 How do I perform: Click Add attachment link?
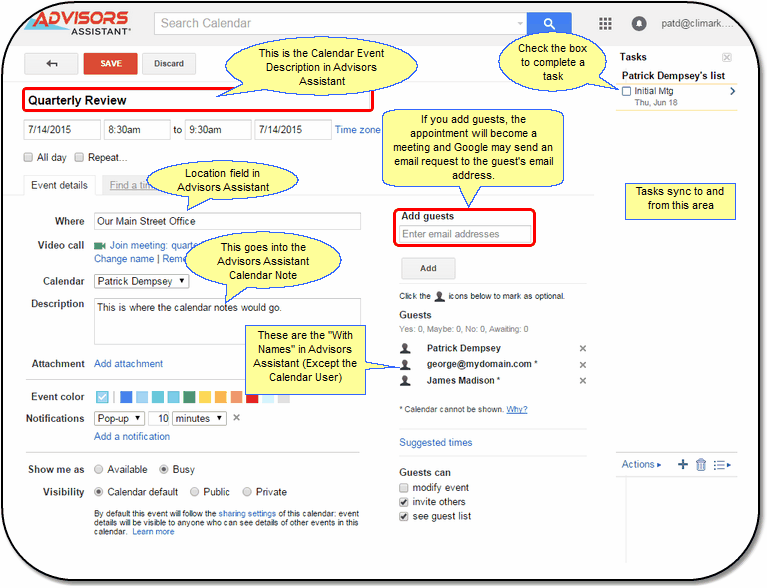tap(129, 363)
